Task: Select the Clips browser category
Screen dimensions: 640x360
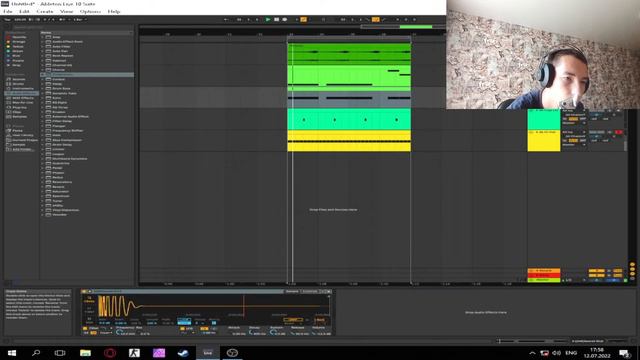Action: 17,112
